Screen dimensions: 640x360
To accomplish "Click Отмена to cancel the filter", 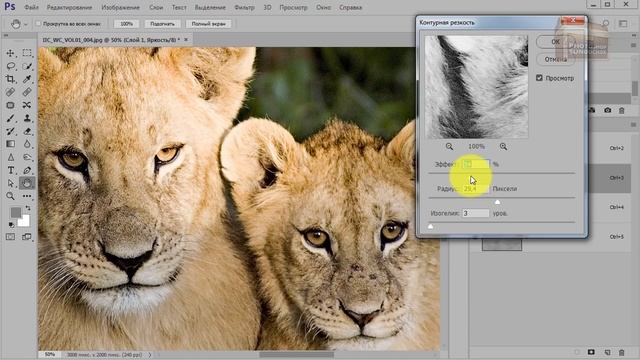I will [x=555, y=59].
